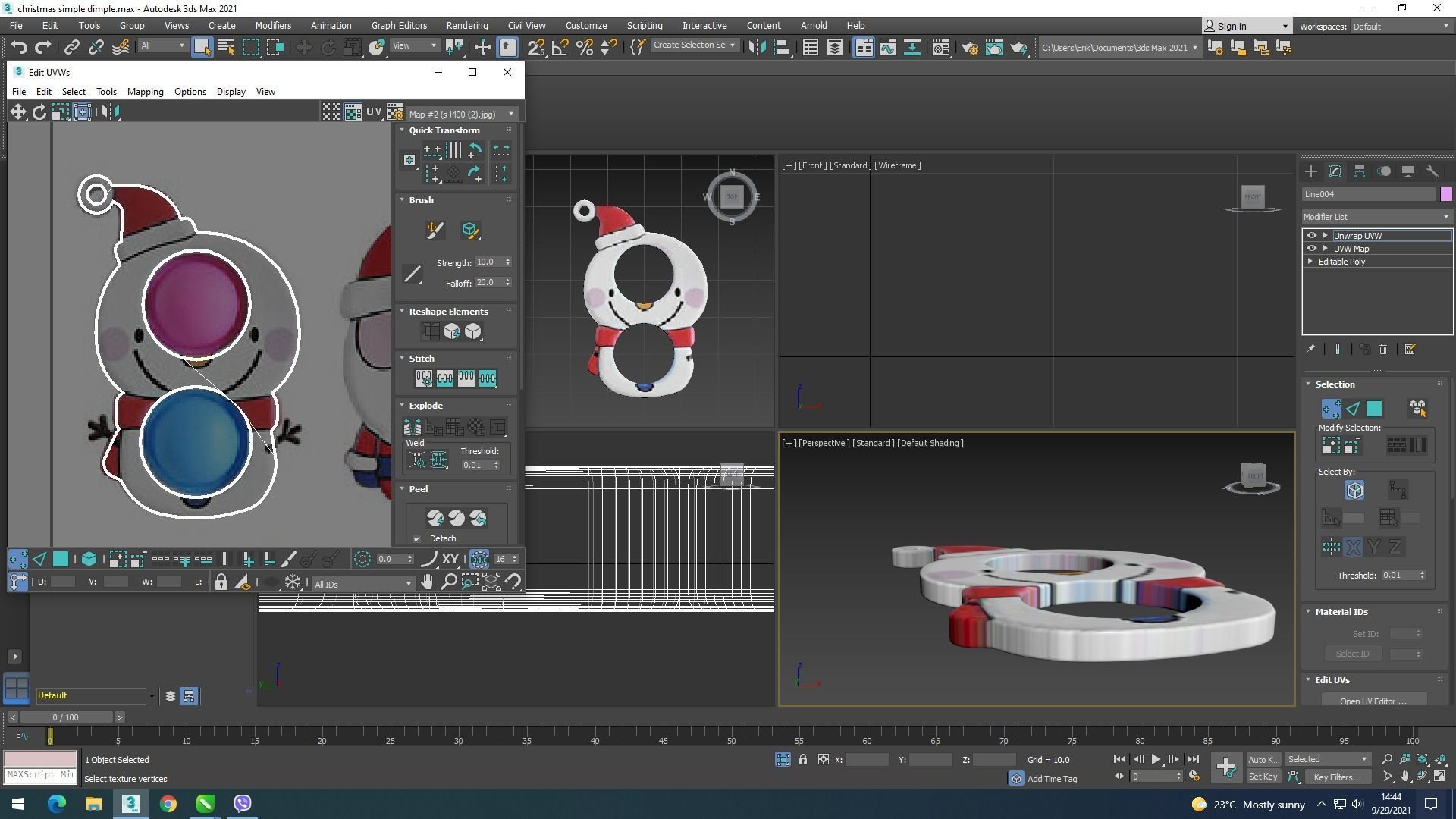The image size is (1456, 819).
Task: Select the Freeform Mode tool in Edit UVWs
Action: [82, 112]
